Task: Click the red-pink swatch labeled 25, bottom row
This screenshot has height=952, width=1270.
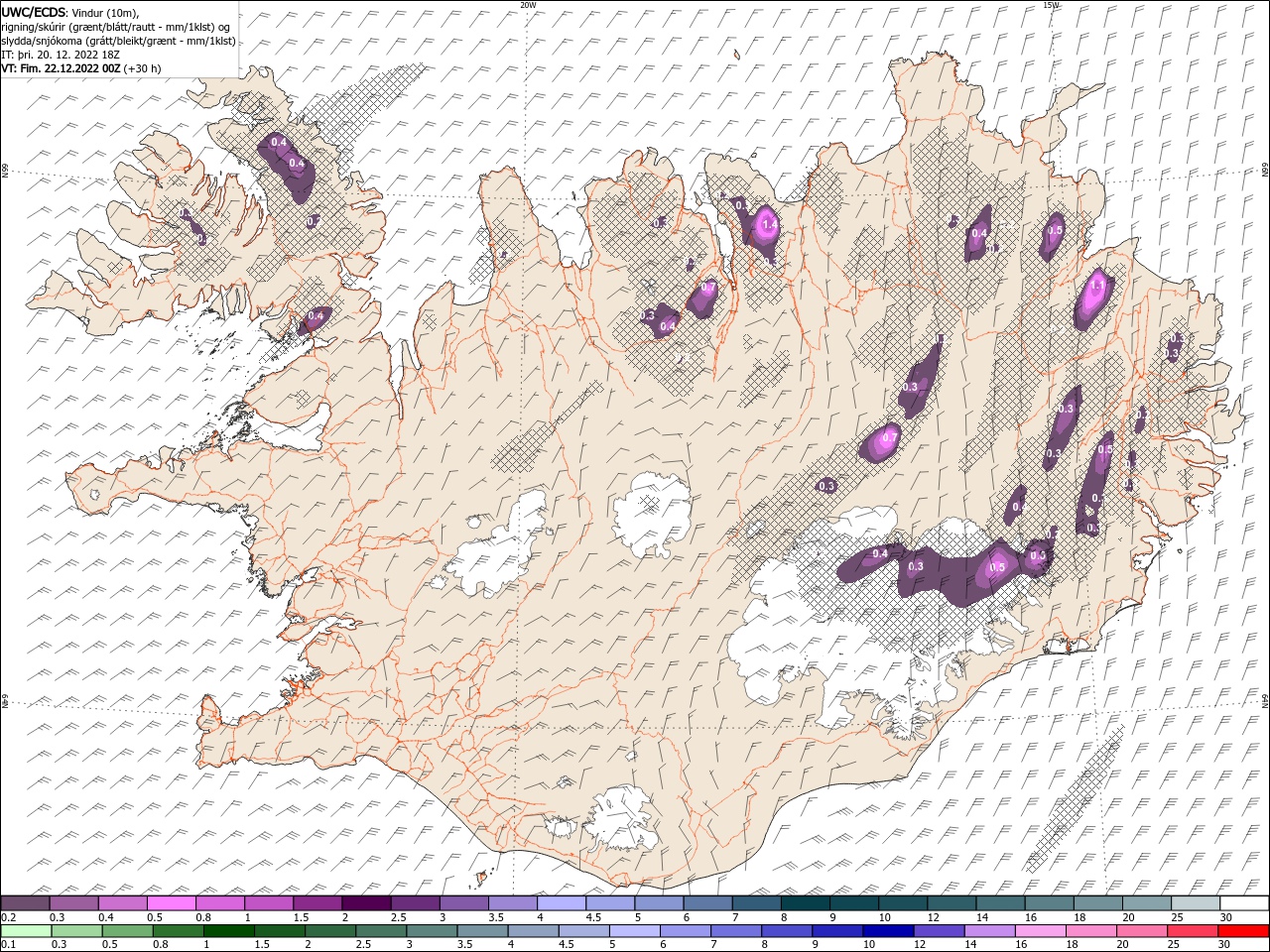Action: [x=1192, y=931]
